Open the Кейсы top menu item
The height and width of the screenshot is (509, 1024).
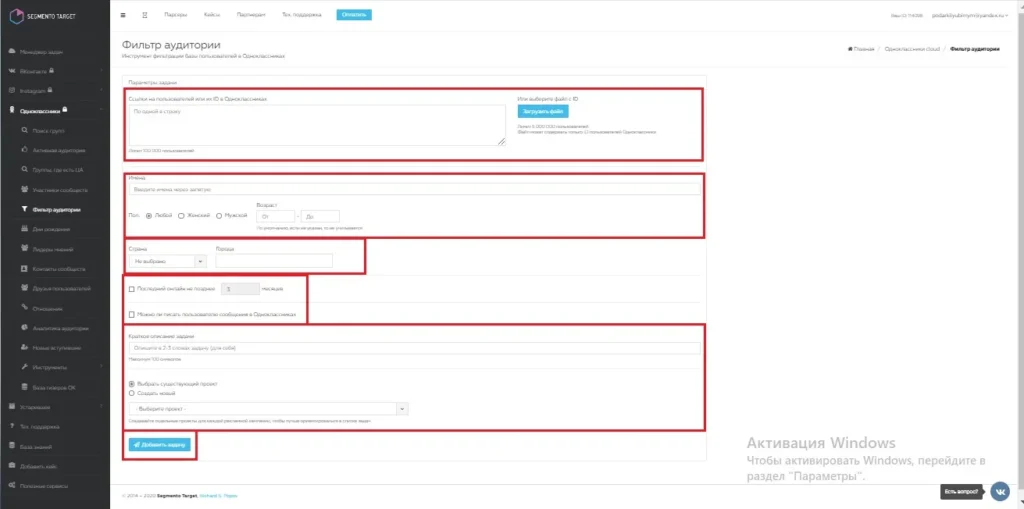(212, 14)
